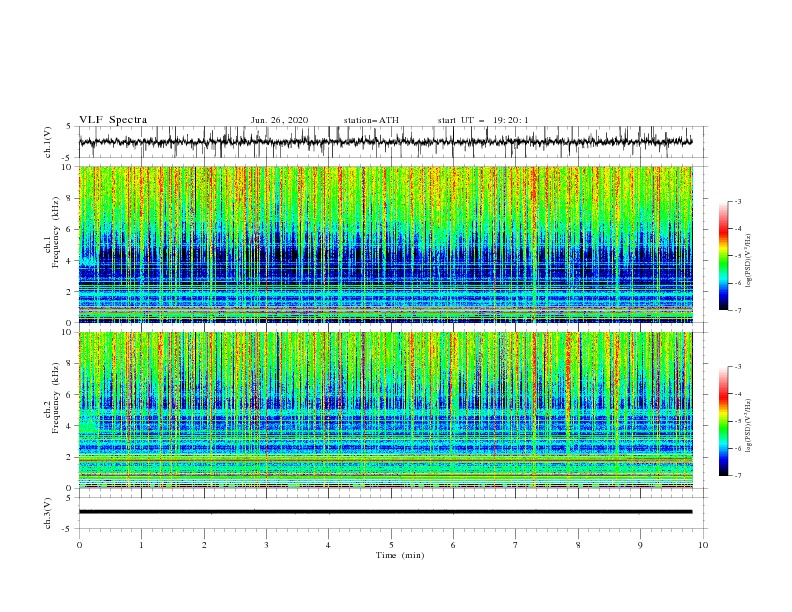The height and width of the screenshot is (612, 792).
Task: Click time axis tick label "4"
Action: [328, 545]
